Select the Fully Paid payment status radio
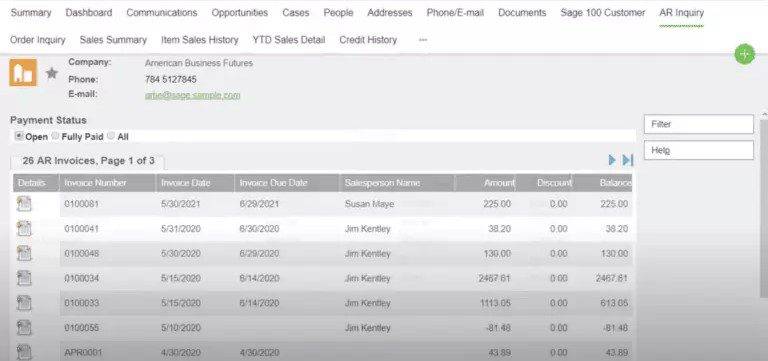This screenshot has height=361, width=768. tap(55, 136)
